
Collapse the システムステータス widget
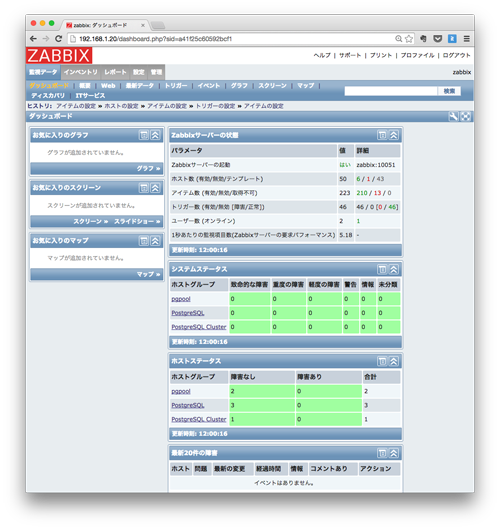pos(394,269)
